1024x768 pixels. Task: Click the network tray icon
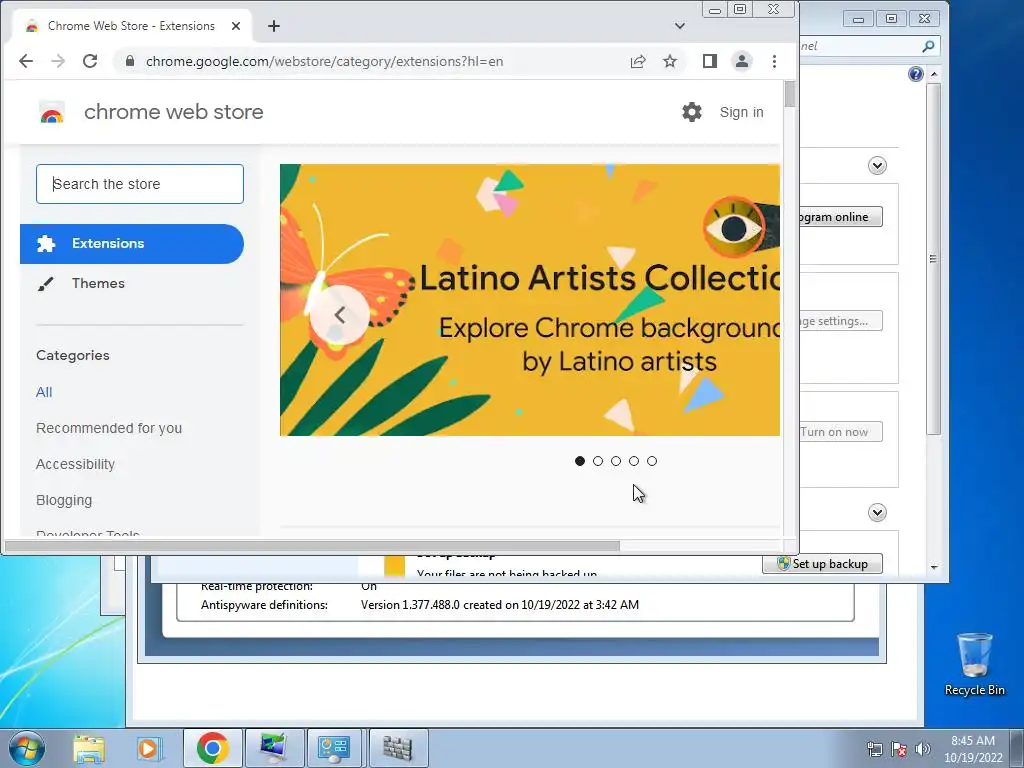874,750
